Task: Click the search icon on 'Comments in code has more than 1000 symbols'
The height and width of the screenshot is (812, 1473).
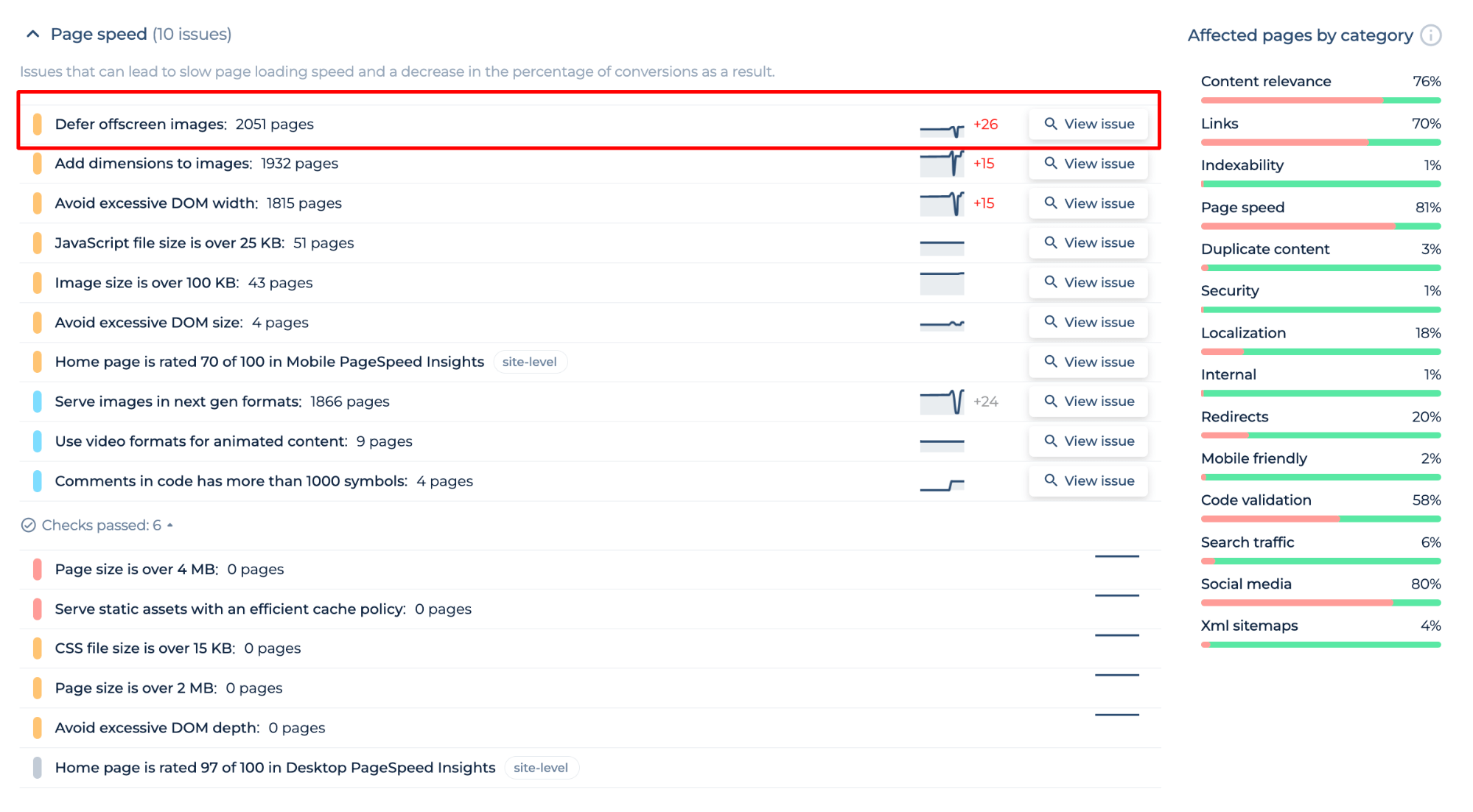Action: (x=1050, y=481)
